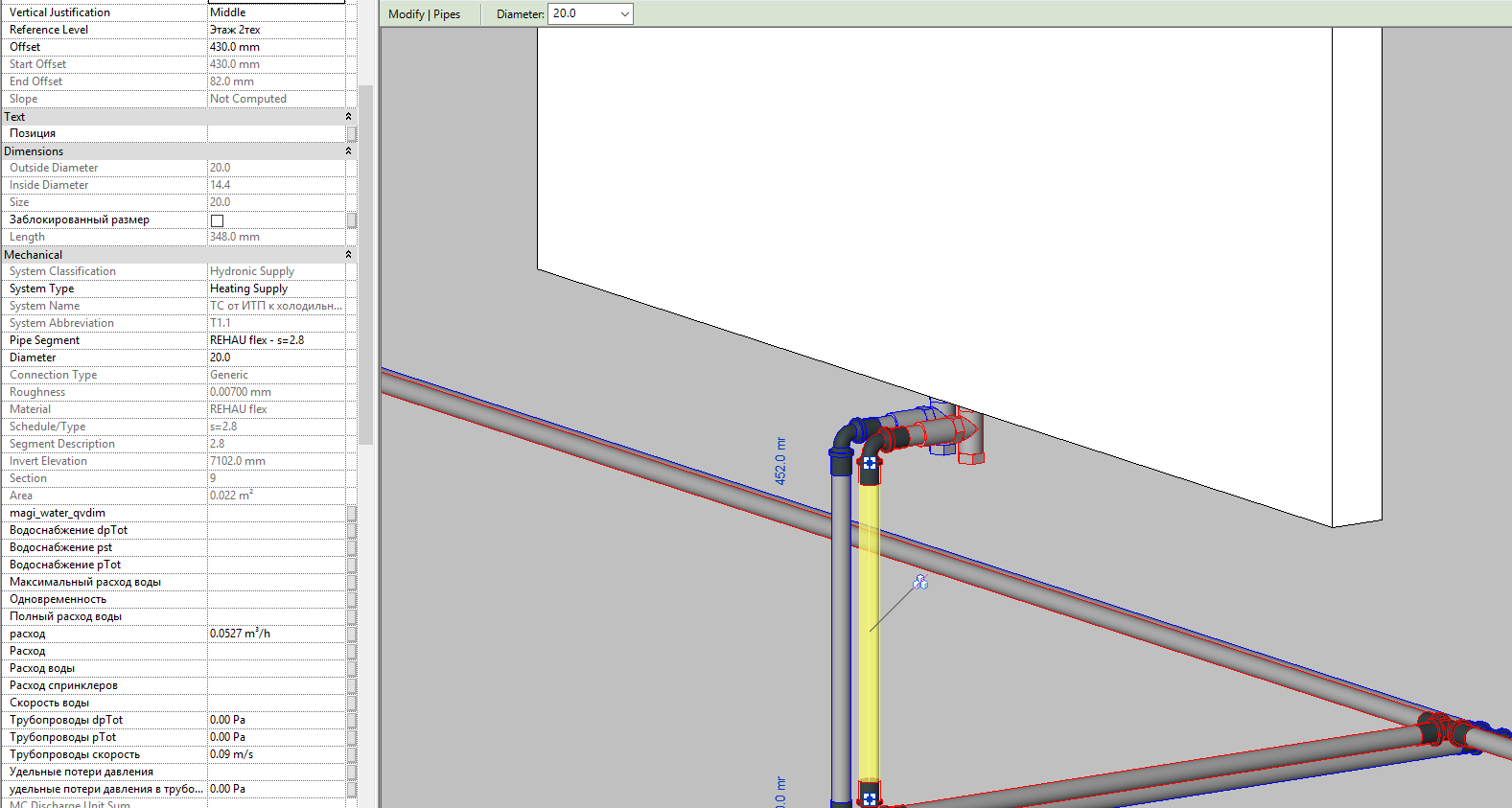Click the small button on the Полный расход воды row

[352, 616]
